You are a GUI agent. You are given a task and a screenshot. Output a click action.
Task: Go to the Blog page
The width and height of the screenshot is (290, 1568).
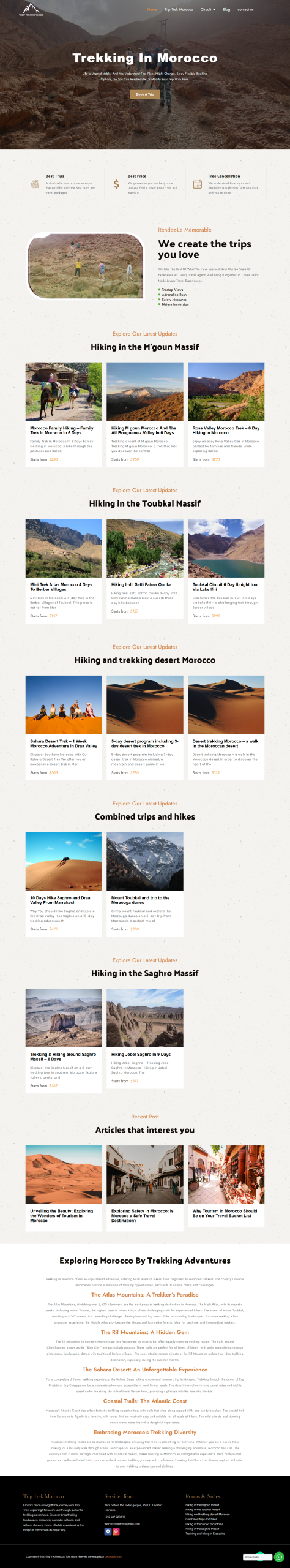(x=226, y=10)
